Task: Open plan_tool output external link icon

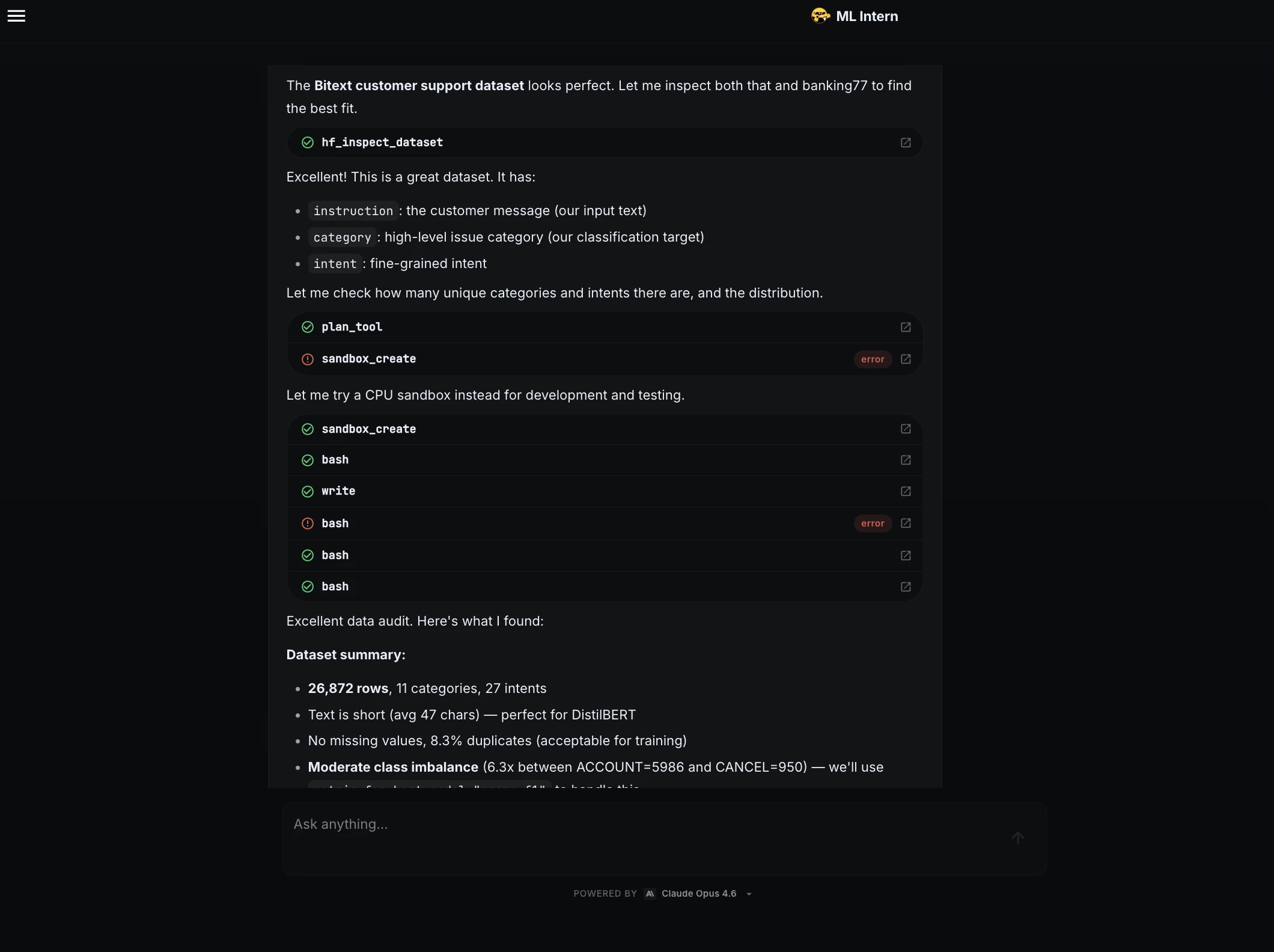Action: pyautogui.click(x=906, y=327)
